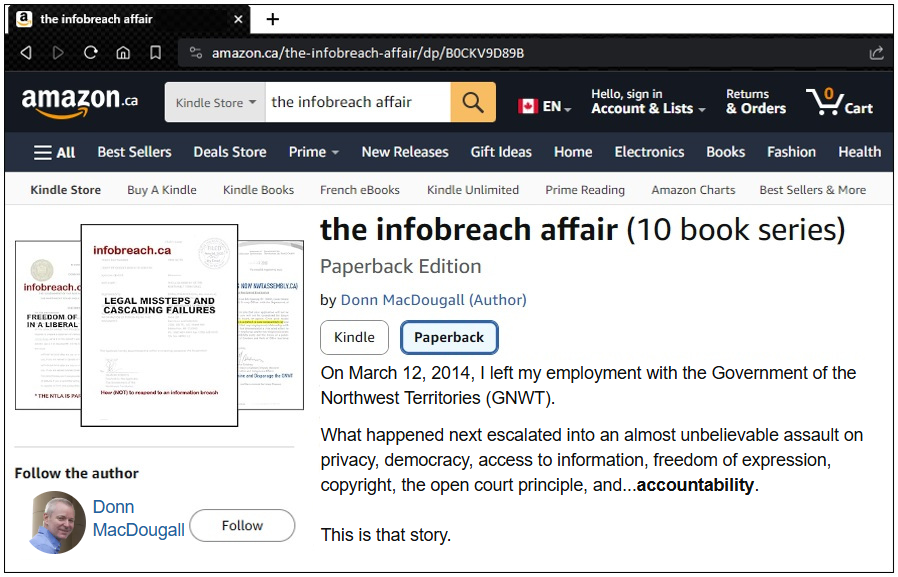Image resolution: width=898 pixels, height=577 pixels.
Task: Click the browser back arrow
Action: pyautogui.click(x=27, y=53)
